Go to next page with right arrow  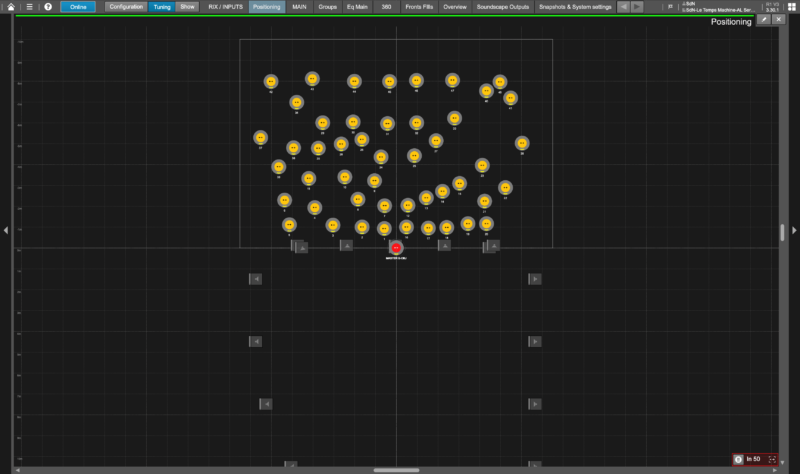tap(637, 6)
